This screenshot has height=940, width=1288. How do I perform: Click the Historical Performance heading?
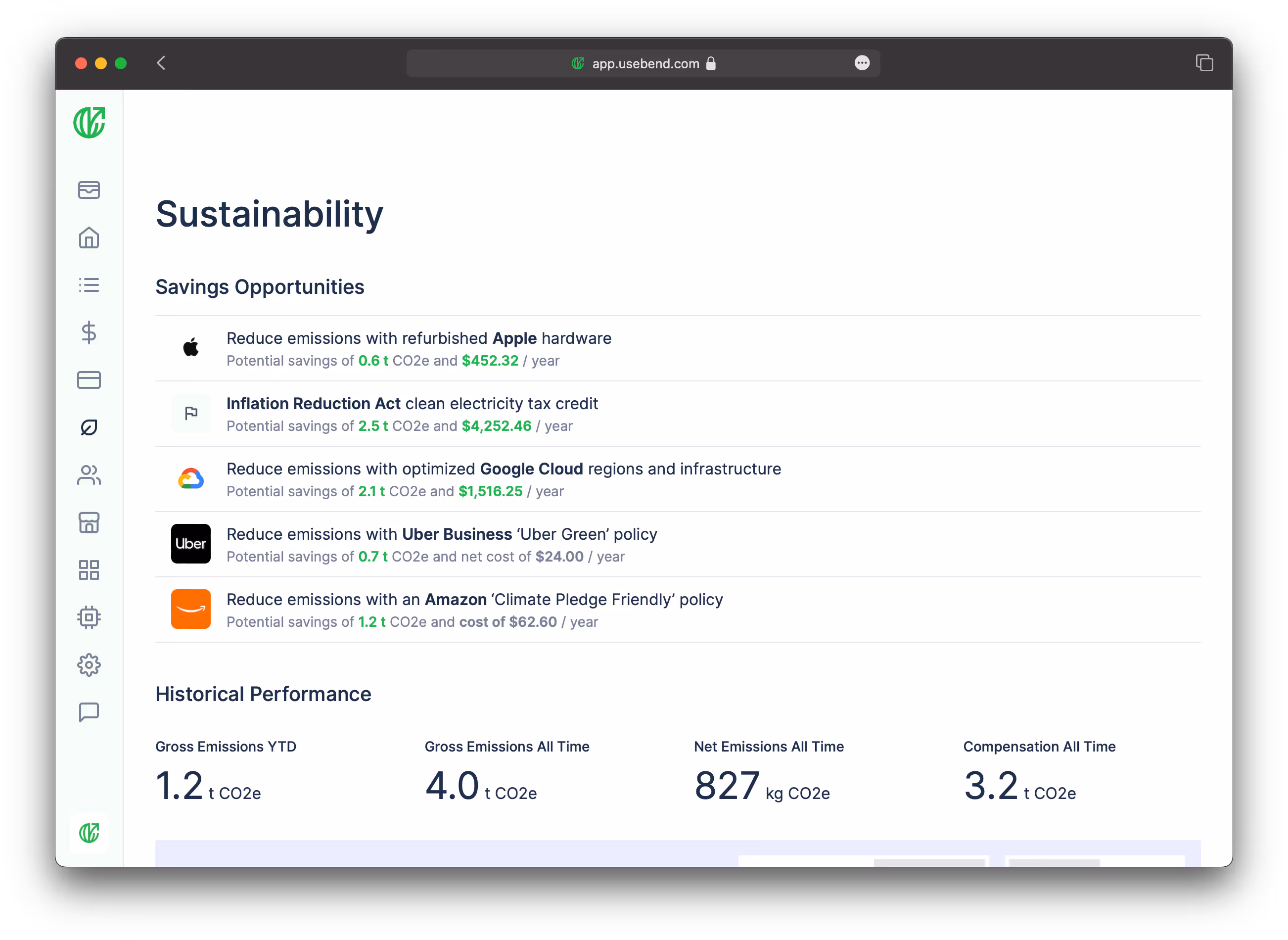(263, 694)
